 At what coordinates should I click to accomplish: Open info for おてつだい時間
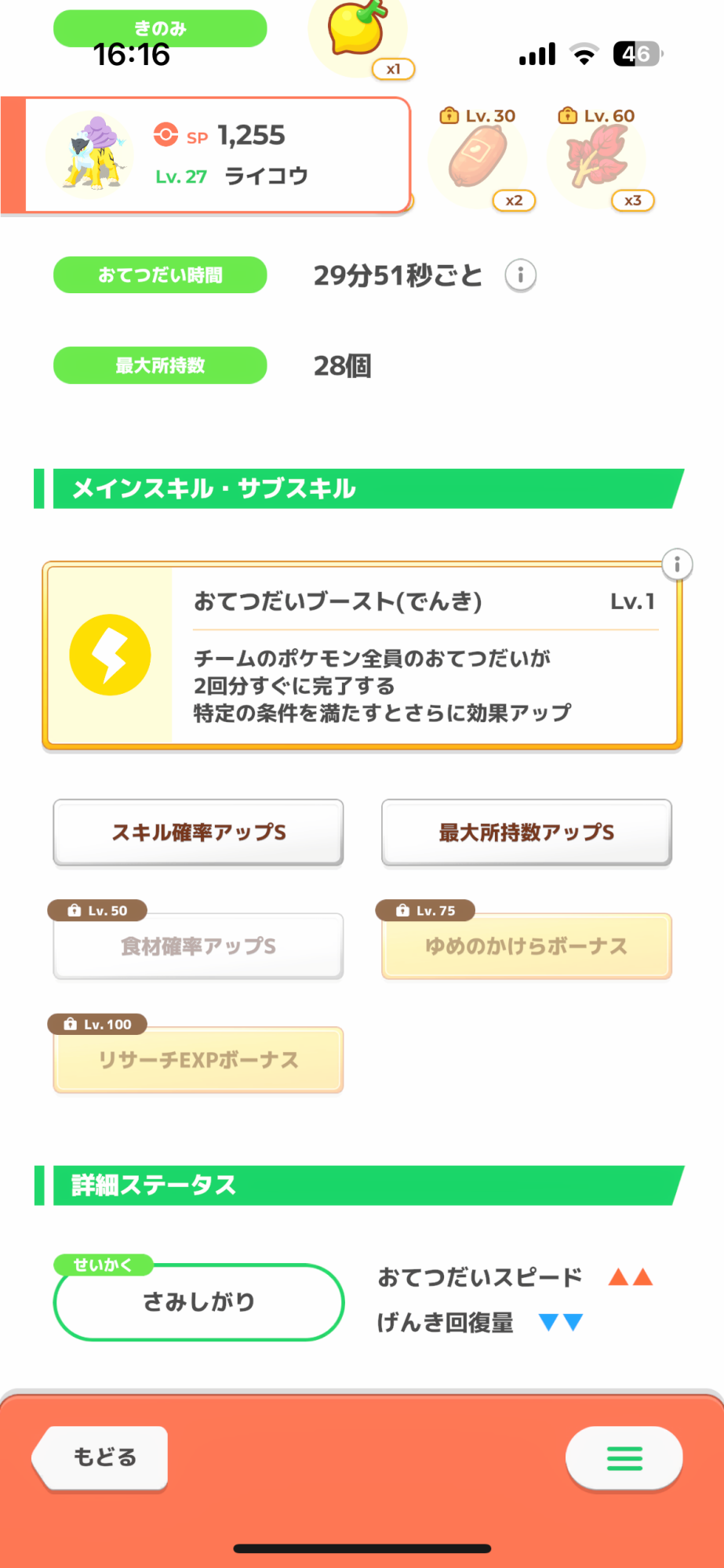point(520,275)
